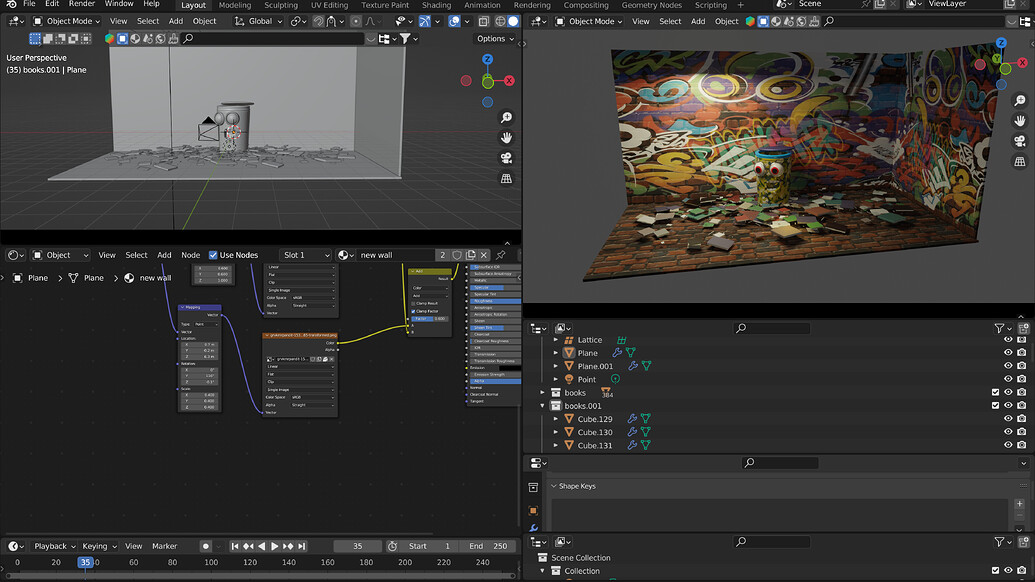Collapse Shape Keys panel
This screenshot has width=1035, height=582.
554,486
